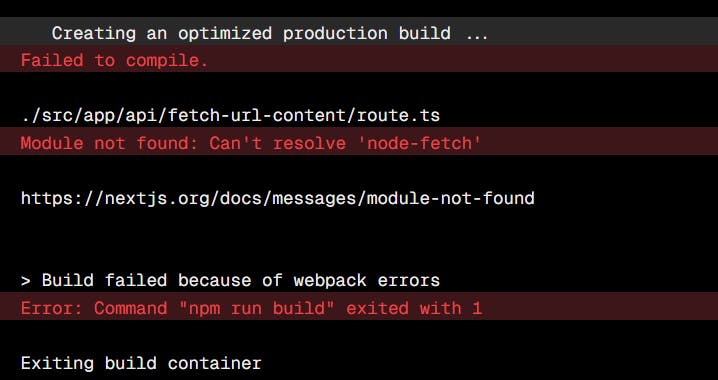This screenshot has width=718, height=380.
Task: Click "Can't resolve" text in error line
Action: (277, 143)
